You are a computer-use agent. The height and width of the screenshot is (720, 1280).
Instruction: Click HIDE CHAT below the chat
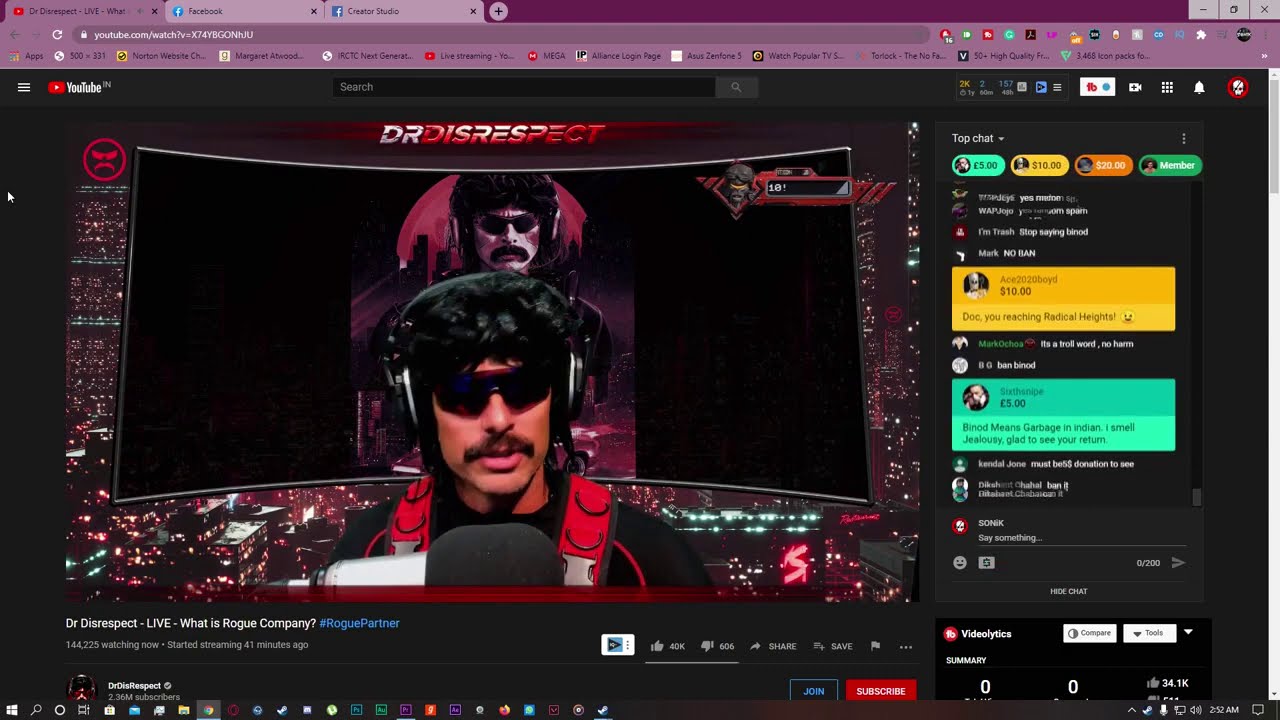click(1068, 591)
